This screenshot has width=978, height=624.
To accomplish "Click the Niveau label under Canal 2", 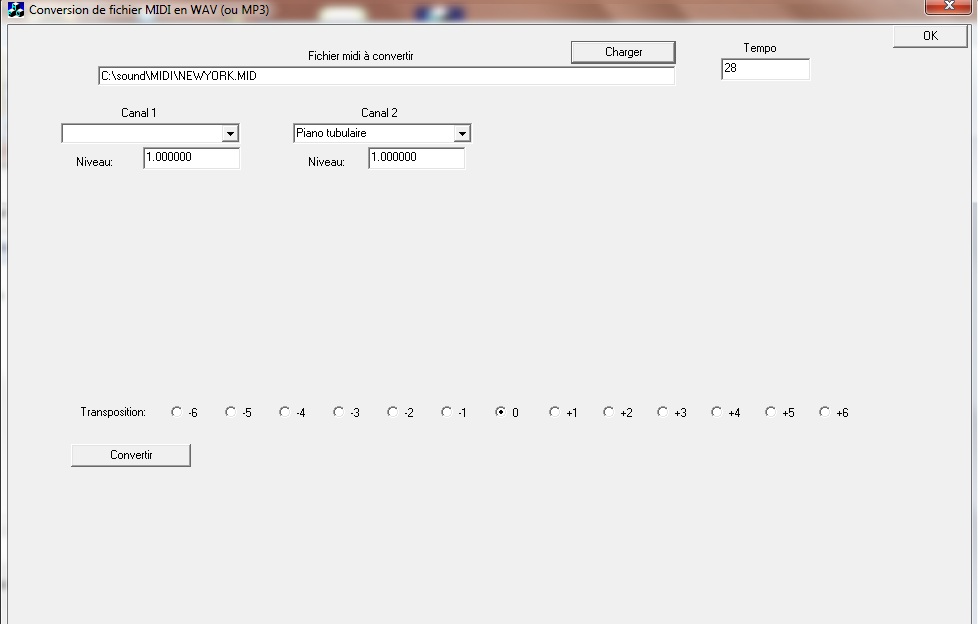I will (326, 162).
